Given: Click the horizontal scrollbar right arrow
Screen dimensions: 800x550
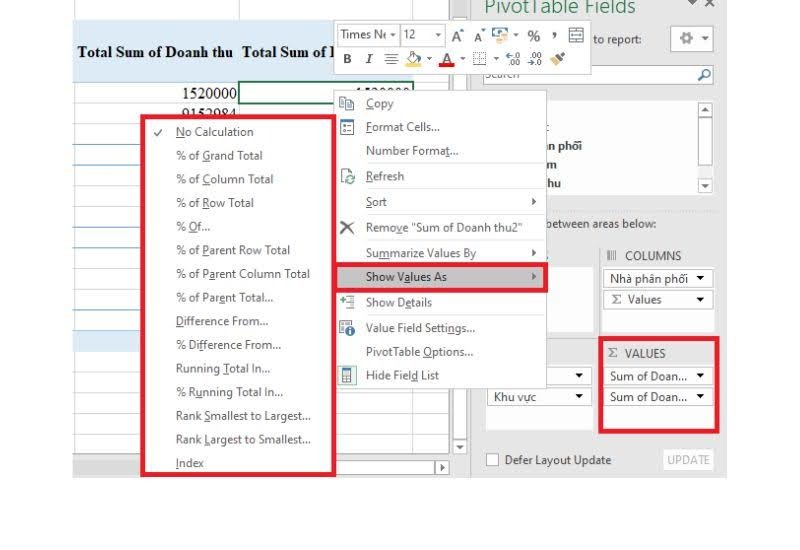Looking at the screenshot, I should [442, 467].
